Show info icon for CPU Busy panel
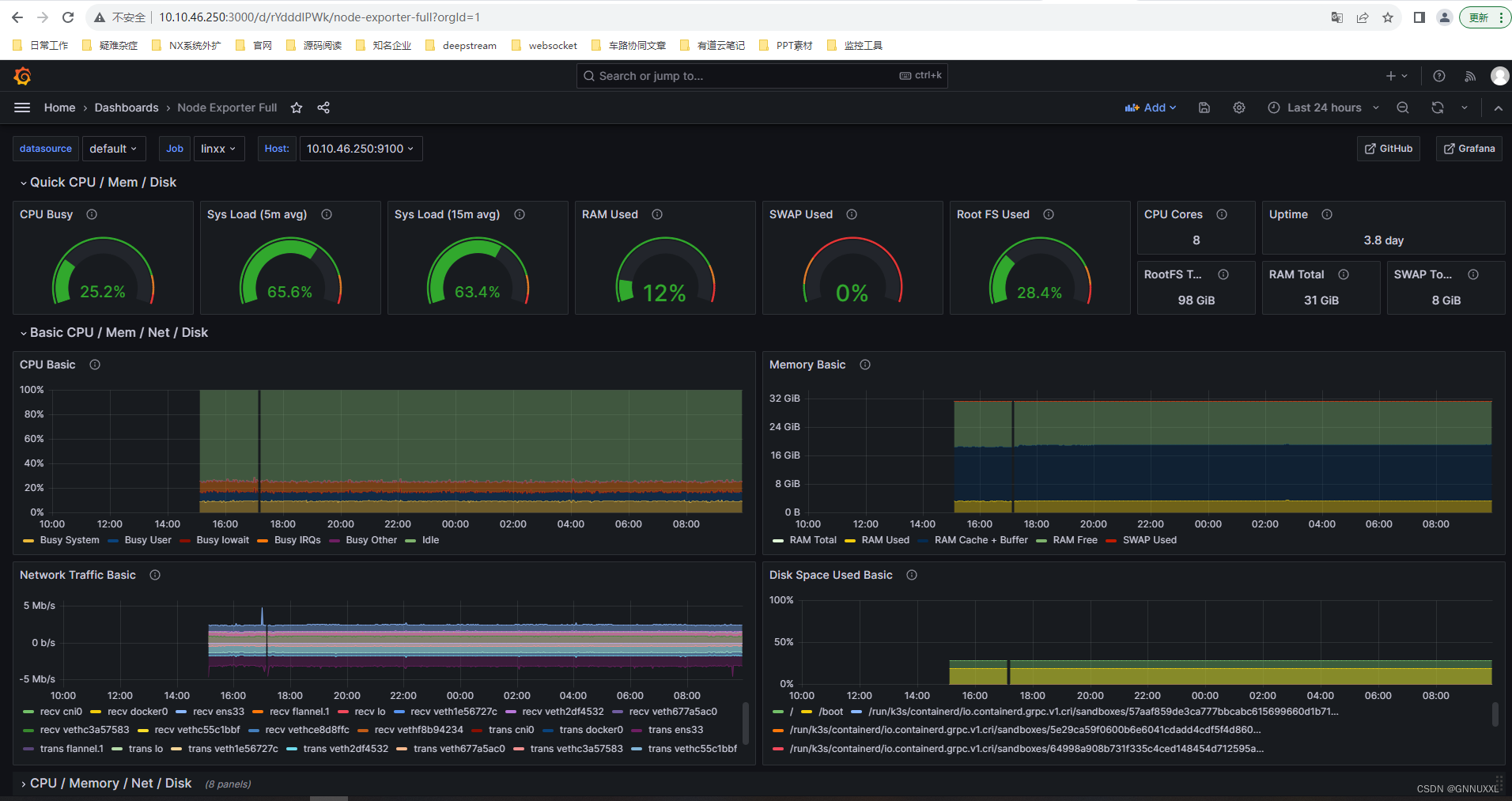This screenshot has height=801, width=1512. pyautogui.click(x=92, y=214)
